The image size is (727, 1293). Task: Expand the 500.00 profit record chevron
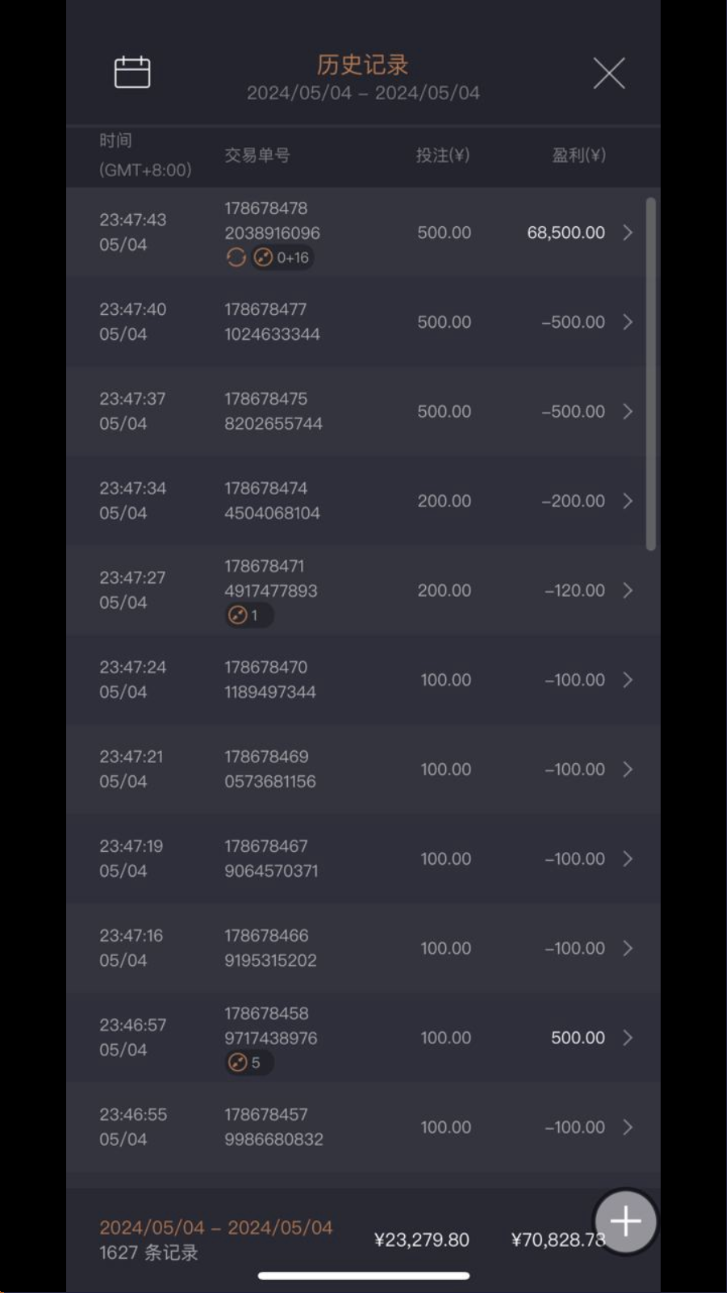(628, 1038)
